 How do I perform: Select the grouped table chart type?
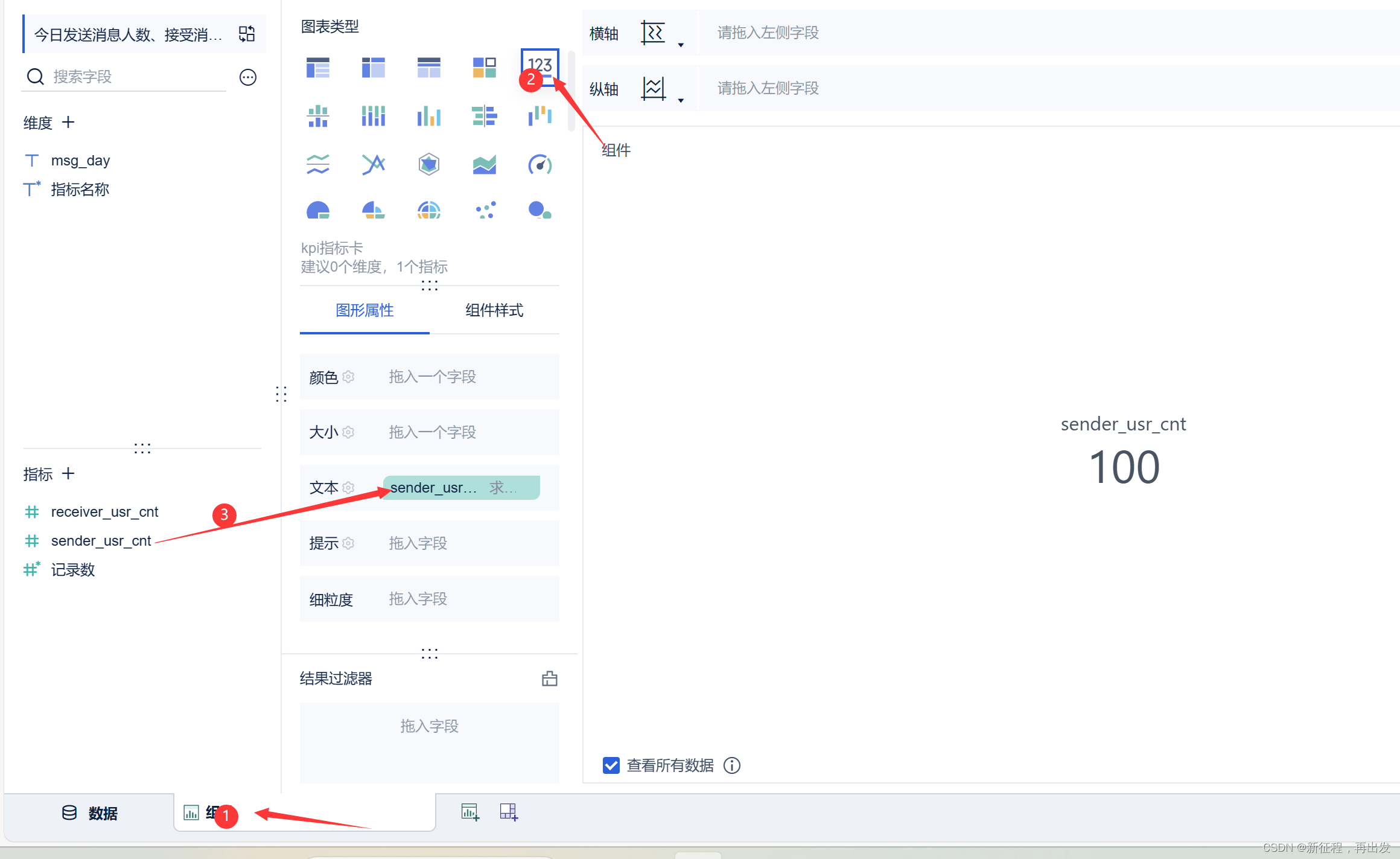318,68
